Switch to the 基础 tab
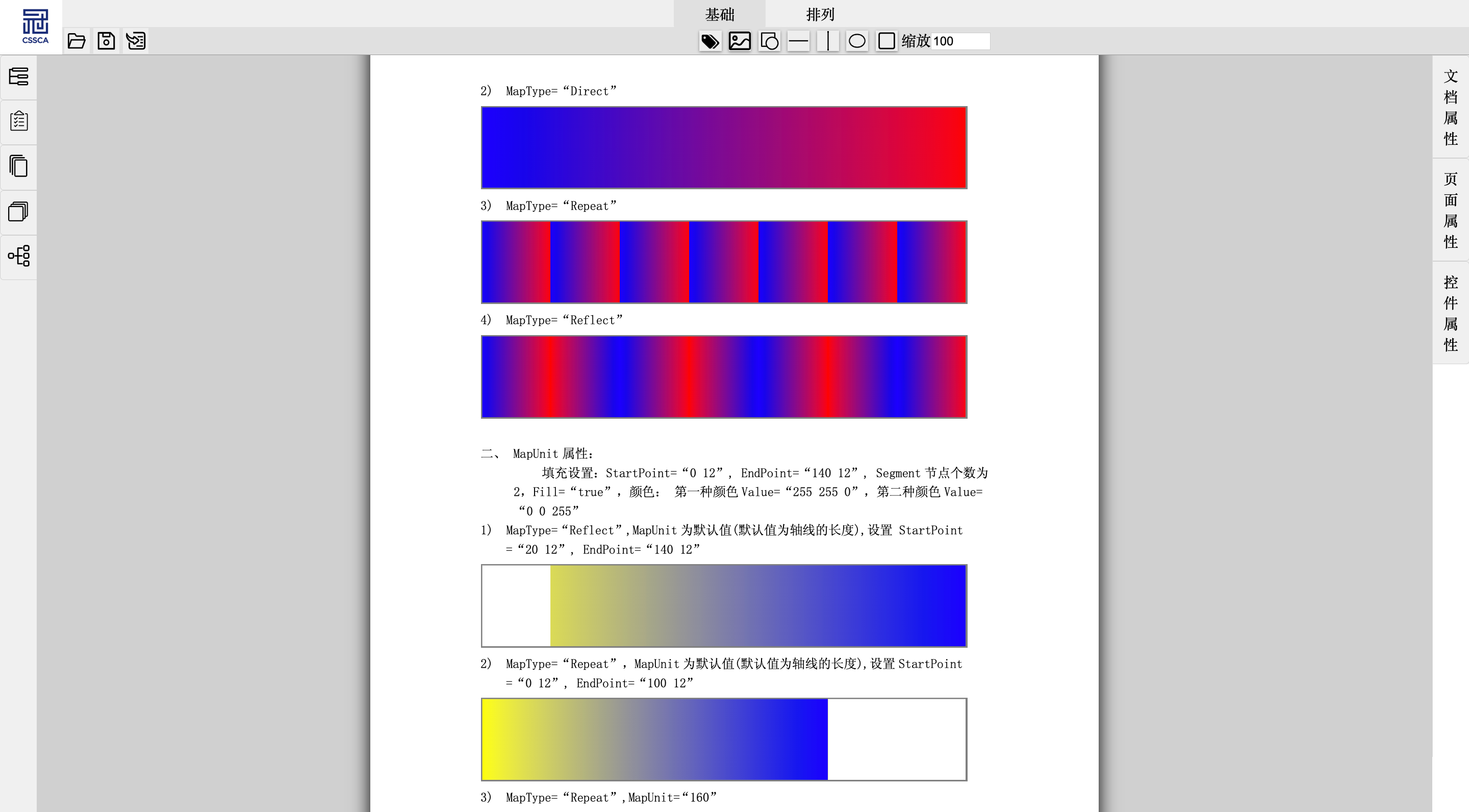This screenshot has width=1469, height=812. point(720,14)
